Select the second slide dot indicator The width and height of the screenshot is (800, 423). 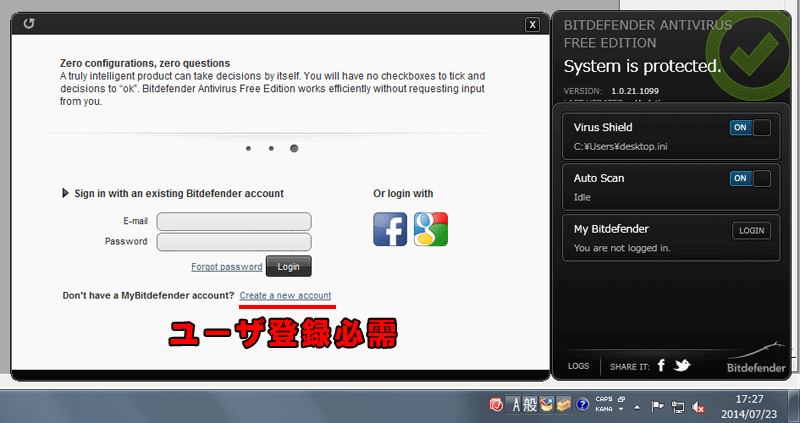(271, 148)
